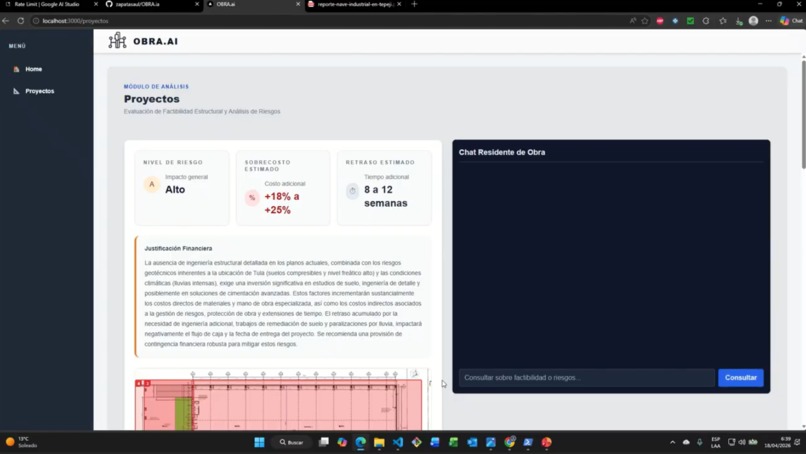
Task: Open the Windows Start menu
Action: 260,442
